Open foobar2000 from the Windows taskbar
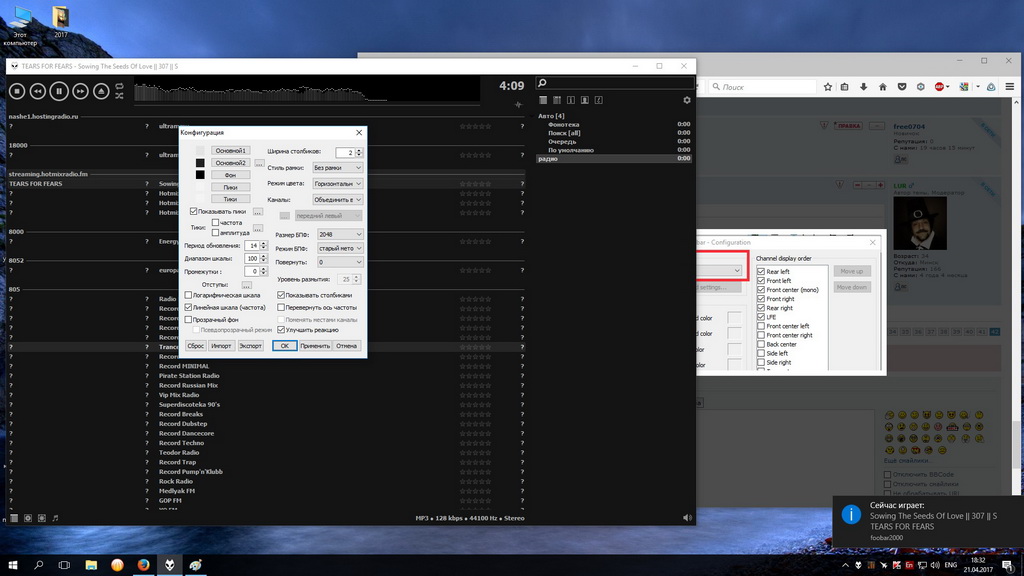Image resolution: width=1024 pixels, height=576 pixels. tap(170, 565)
